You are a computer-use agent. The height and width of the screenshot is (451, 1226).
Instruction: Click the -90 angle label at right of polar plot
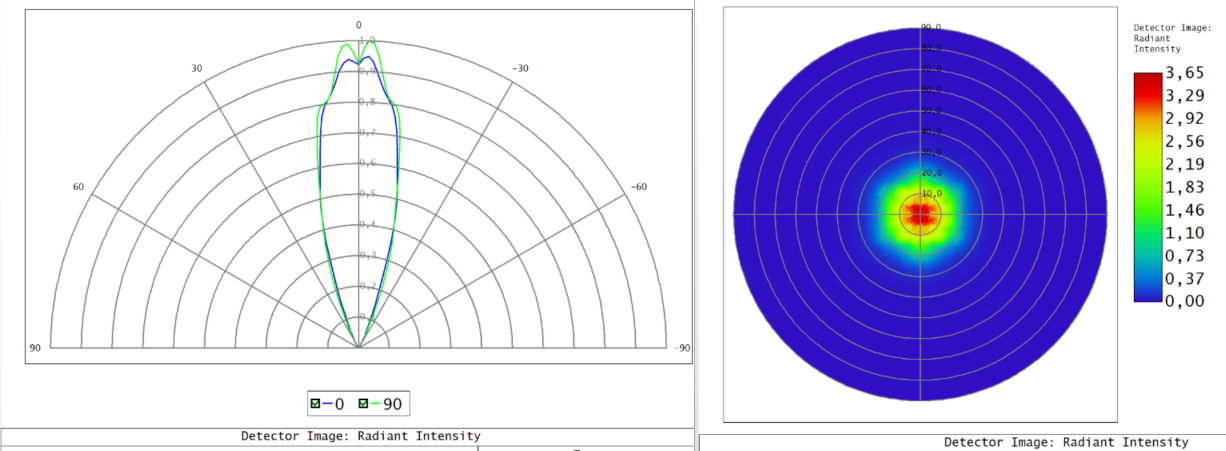coord(680,348)
